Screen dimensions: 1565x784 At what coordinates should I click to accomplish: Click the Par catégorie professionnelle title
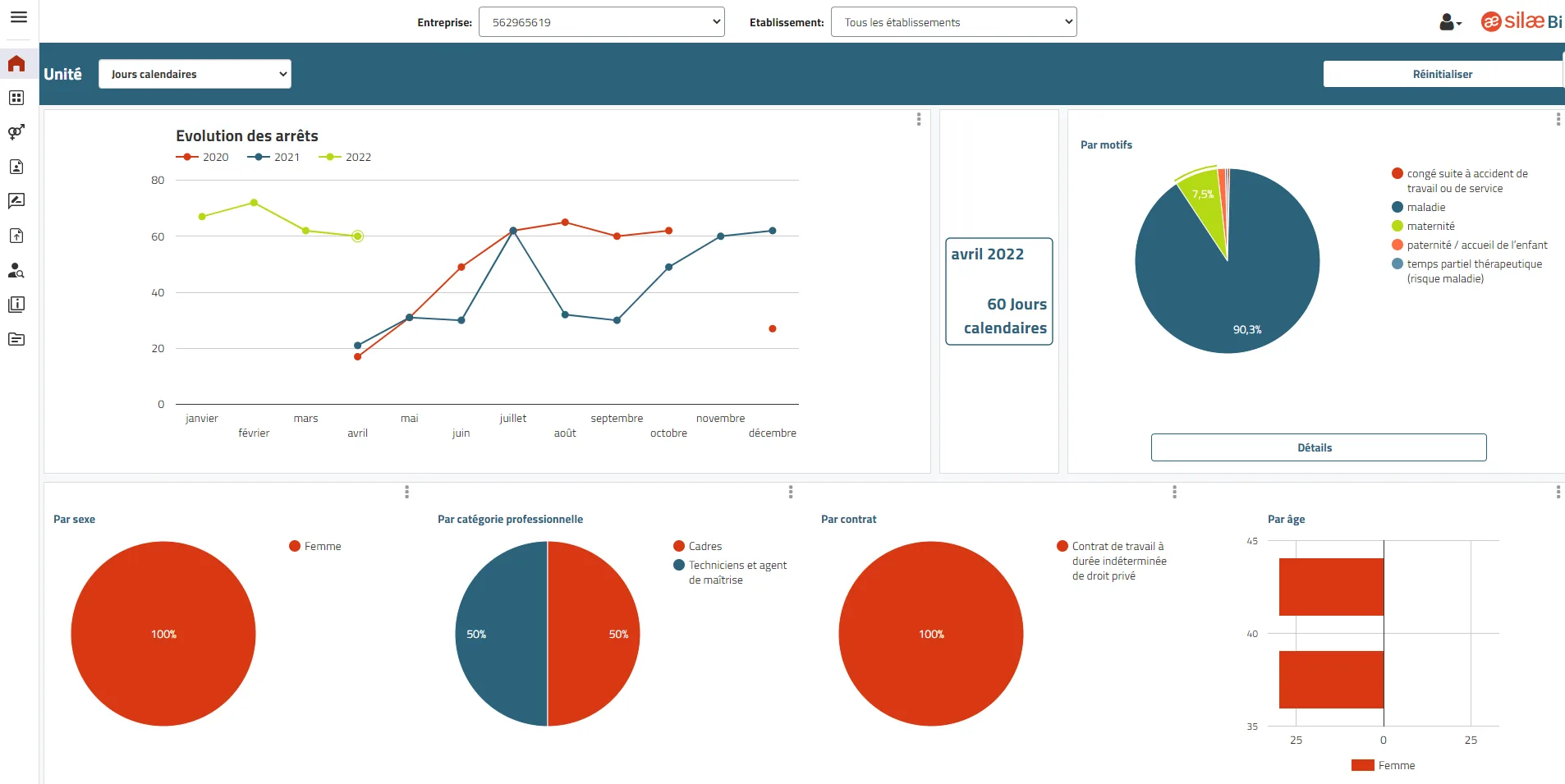pos(510,519)
